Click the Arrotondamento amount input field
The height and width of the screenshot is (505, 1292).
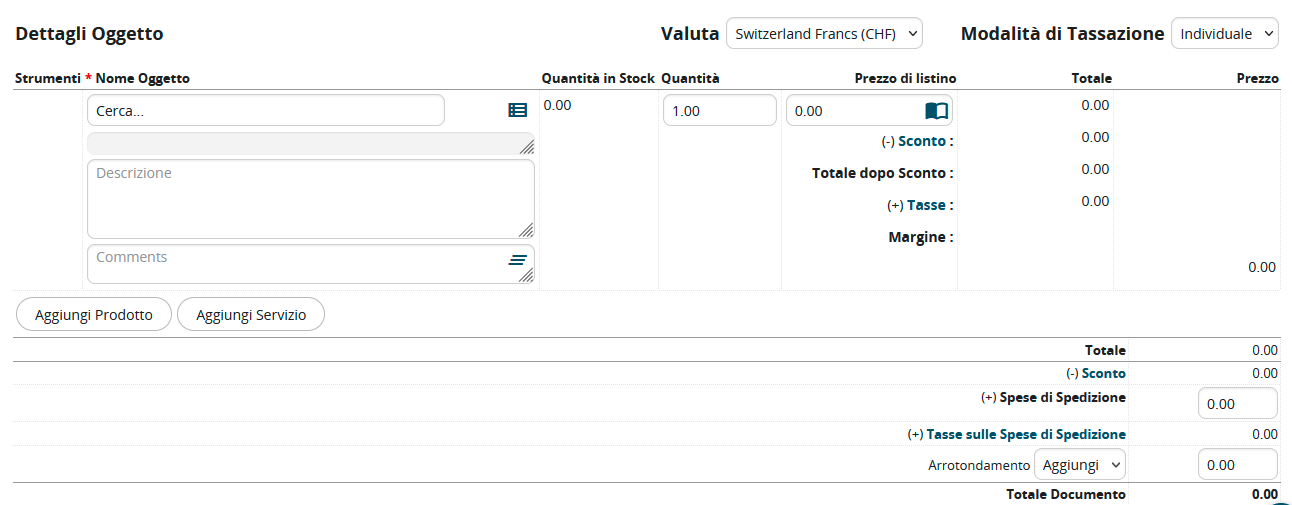tap(1237, 465)
